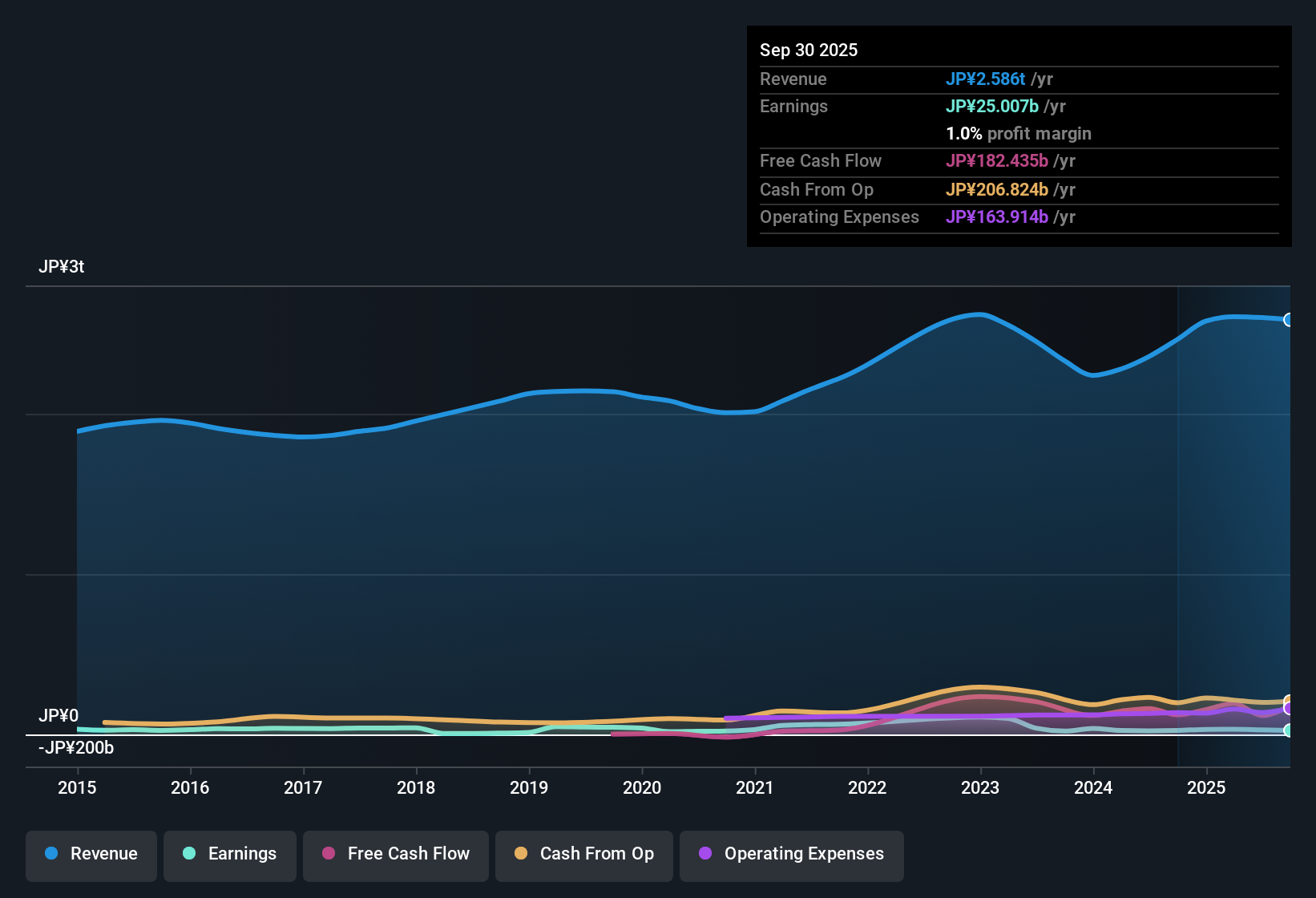Viewport: 1316px width, 898px height.
Task: Open the Free Cash Flow legend item
Action: pyautogui.click(x=395, y=854)
